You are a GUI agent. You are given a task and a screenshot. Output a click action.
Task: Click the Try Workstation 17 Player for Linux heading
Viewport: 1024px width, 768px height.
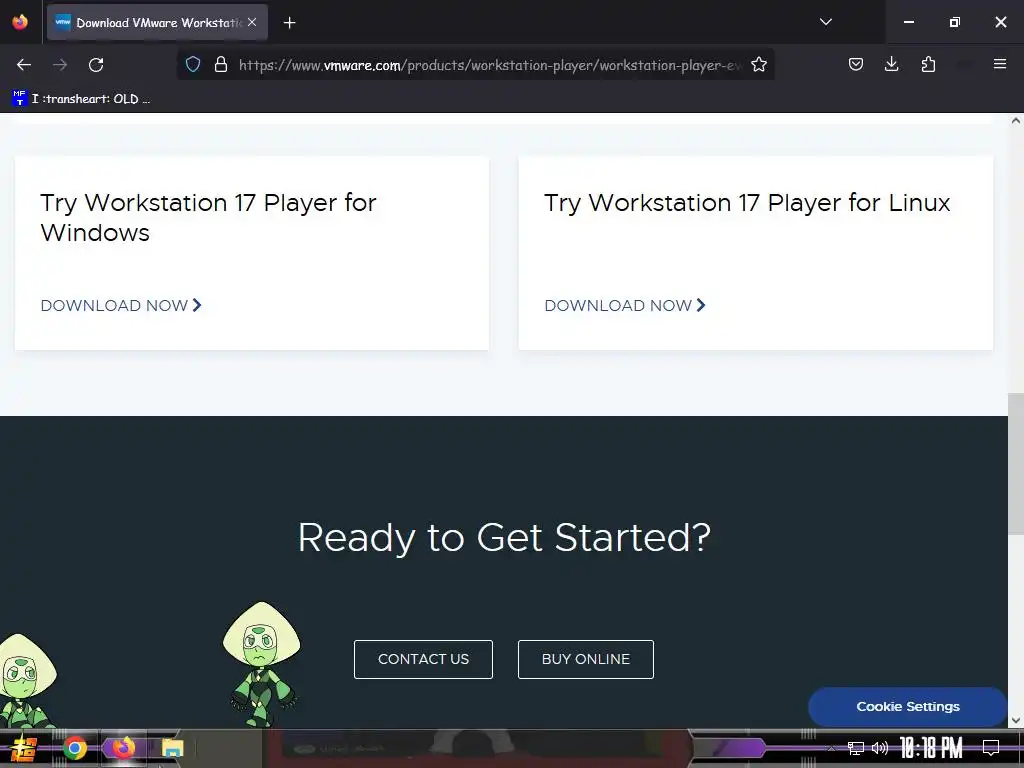pyautogui.click(x=747, y=203)
